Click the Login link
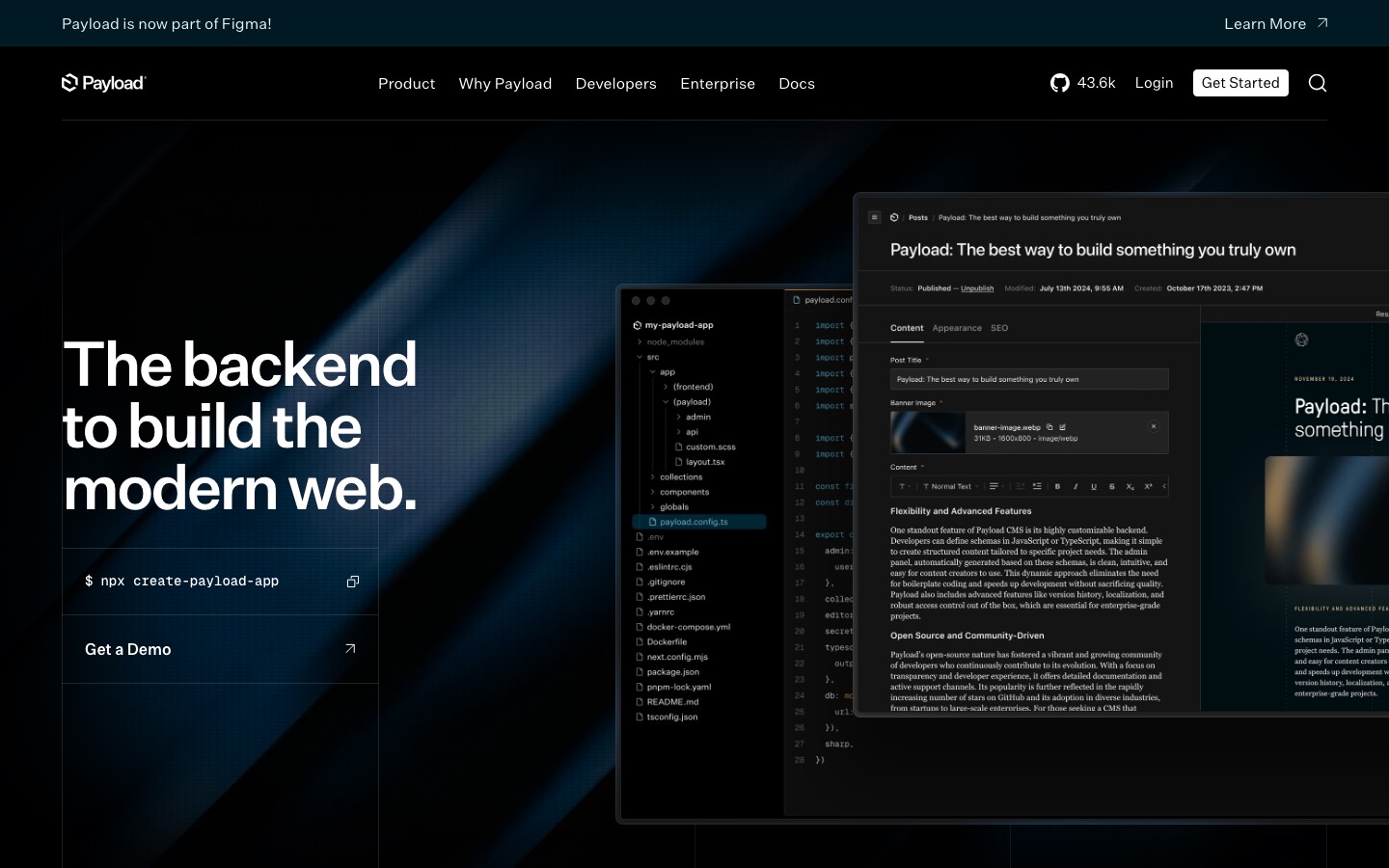 point(1154,83)
